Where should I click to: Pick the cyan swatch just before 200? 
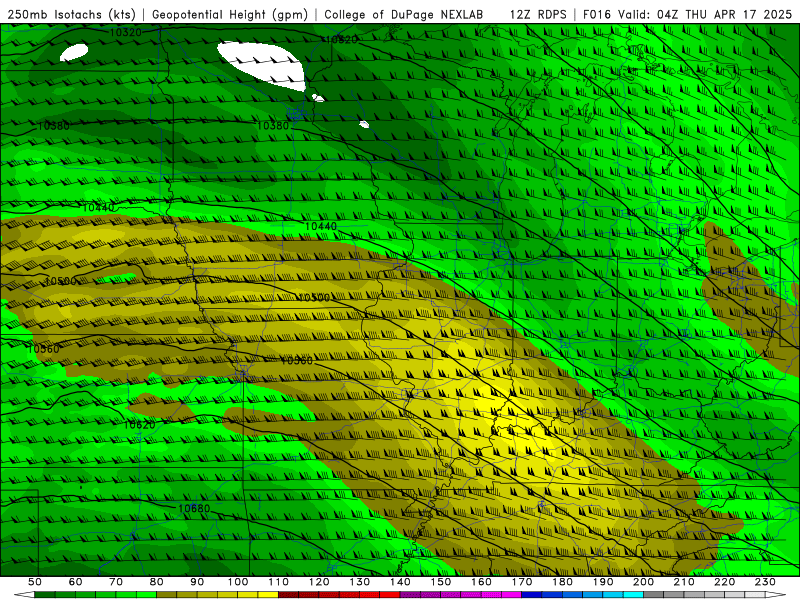pyautogui.click(x=634, y=595)
